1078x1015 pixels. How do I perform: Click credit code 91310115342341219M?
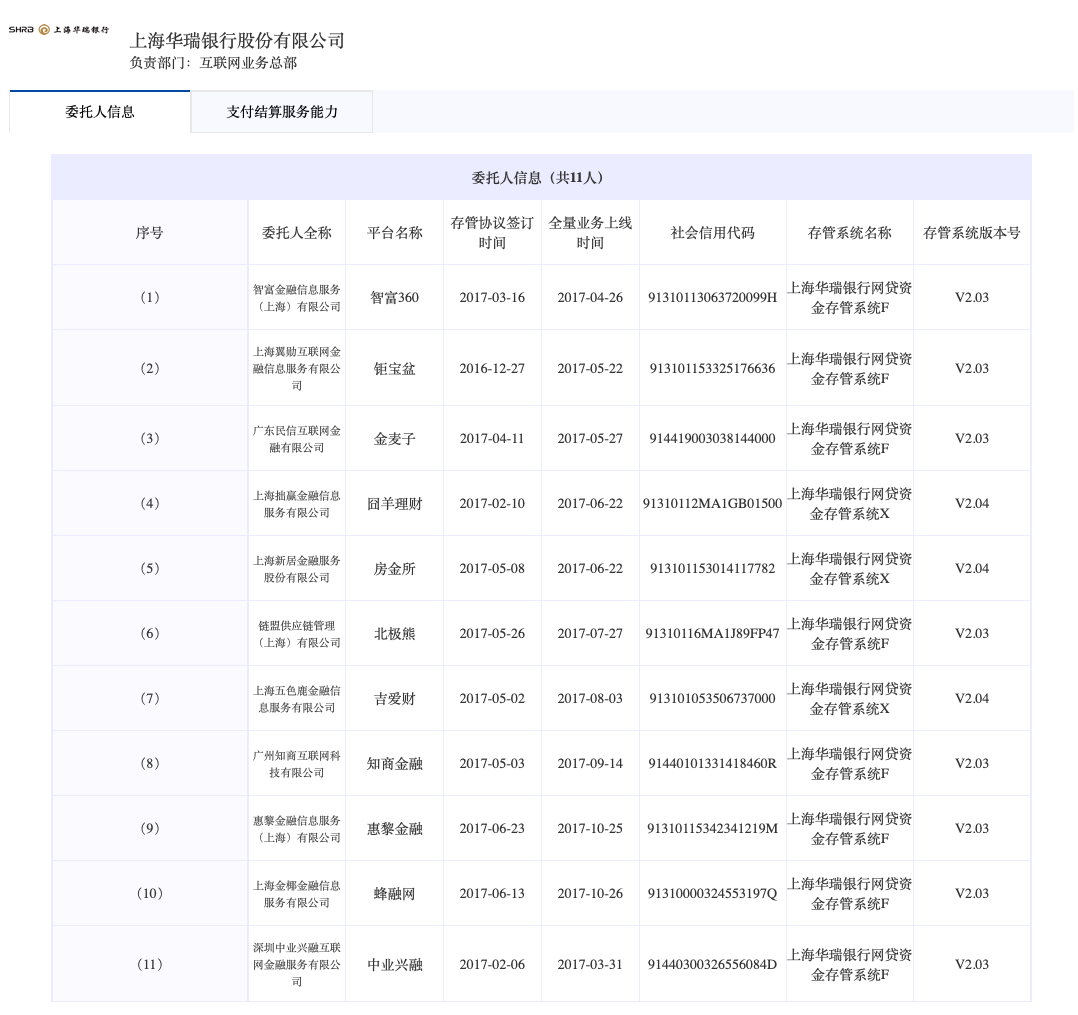coord(712,829)
